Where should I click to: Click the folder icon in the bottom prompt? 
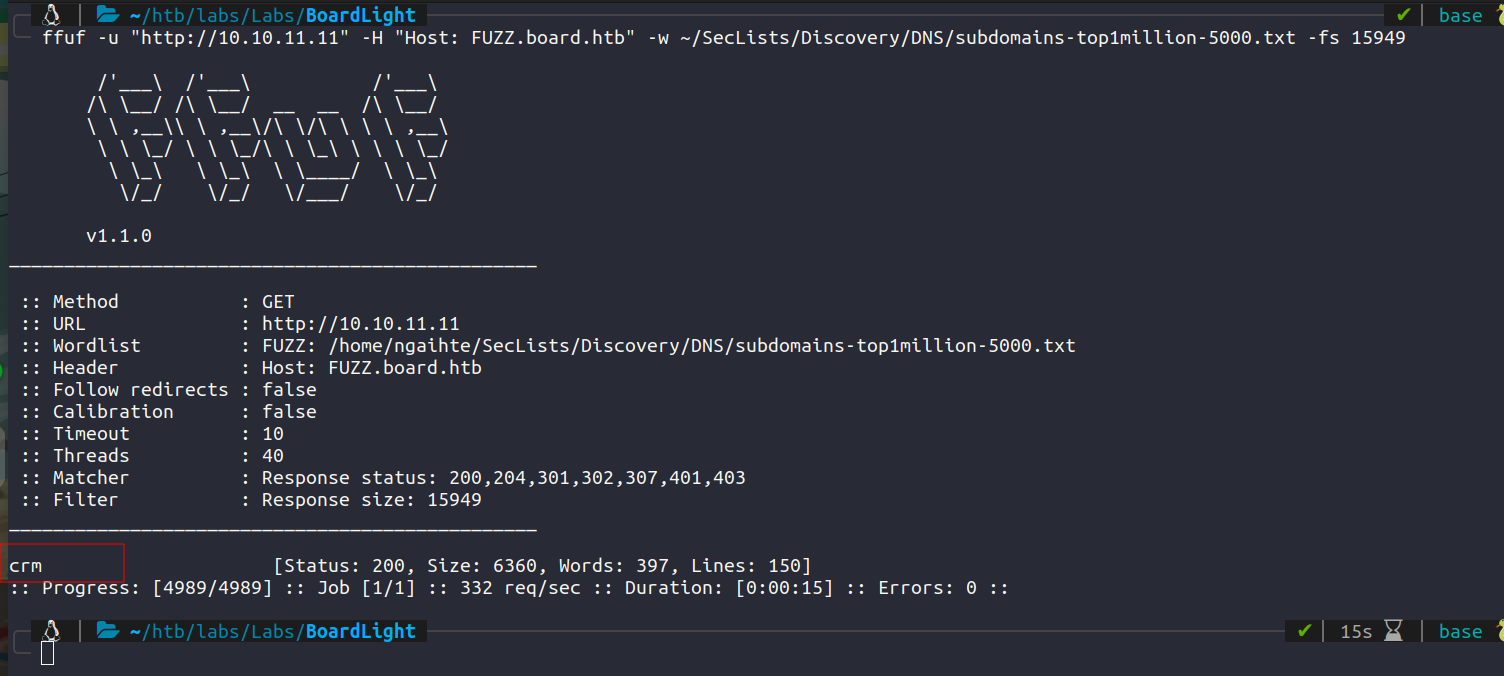pos(107,631)
